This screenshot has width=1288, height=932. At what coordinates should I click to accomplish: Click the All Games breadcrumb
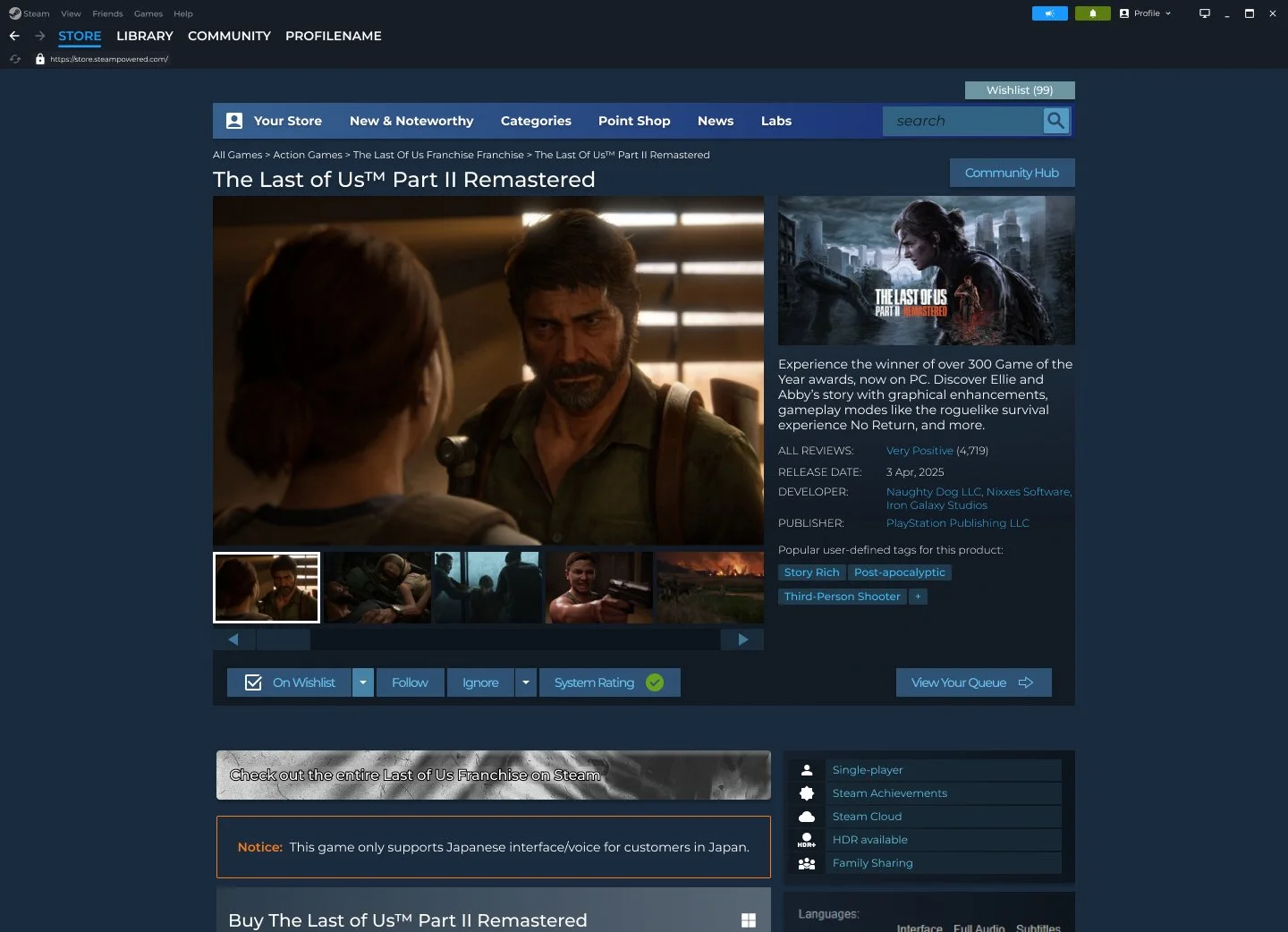tap(238, 155)
